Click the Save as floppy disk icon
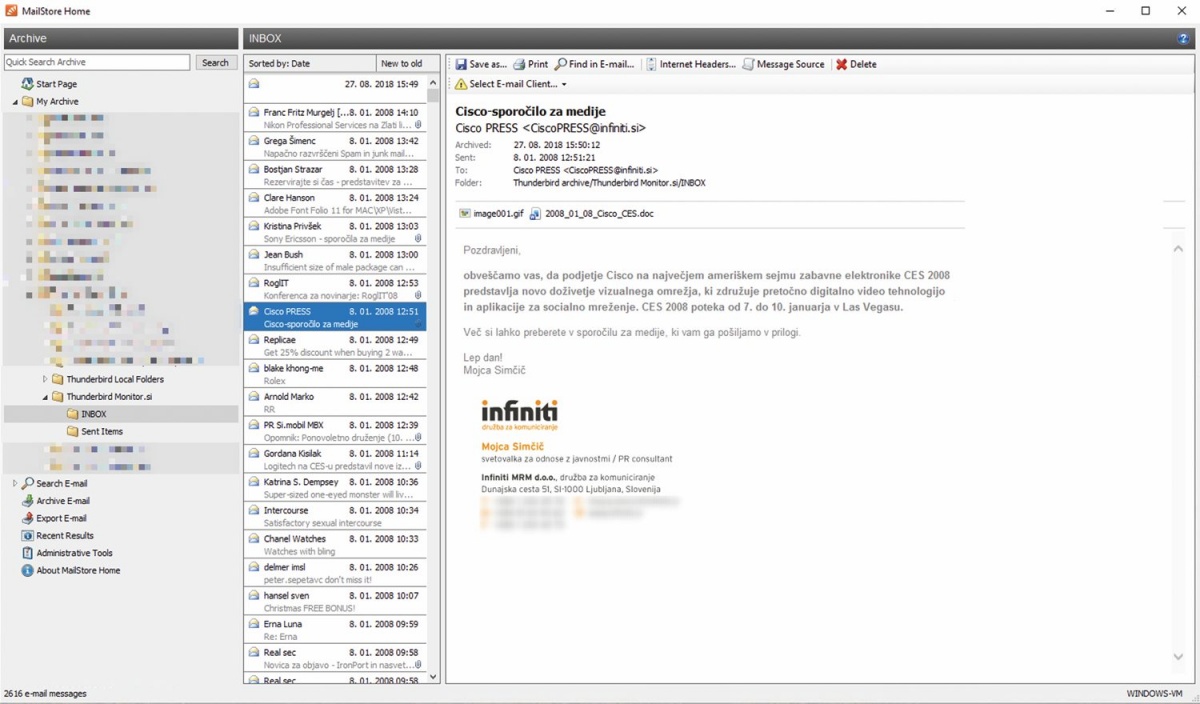The width and height of the screenshot is (1200, 704). [461, 64]
